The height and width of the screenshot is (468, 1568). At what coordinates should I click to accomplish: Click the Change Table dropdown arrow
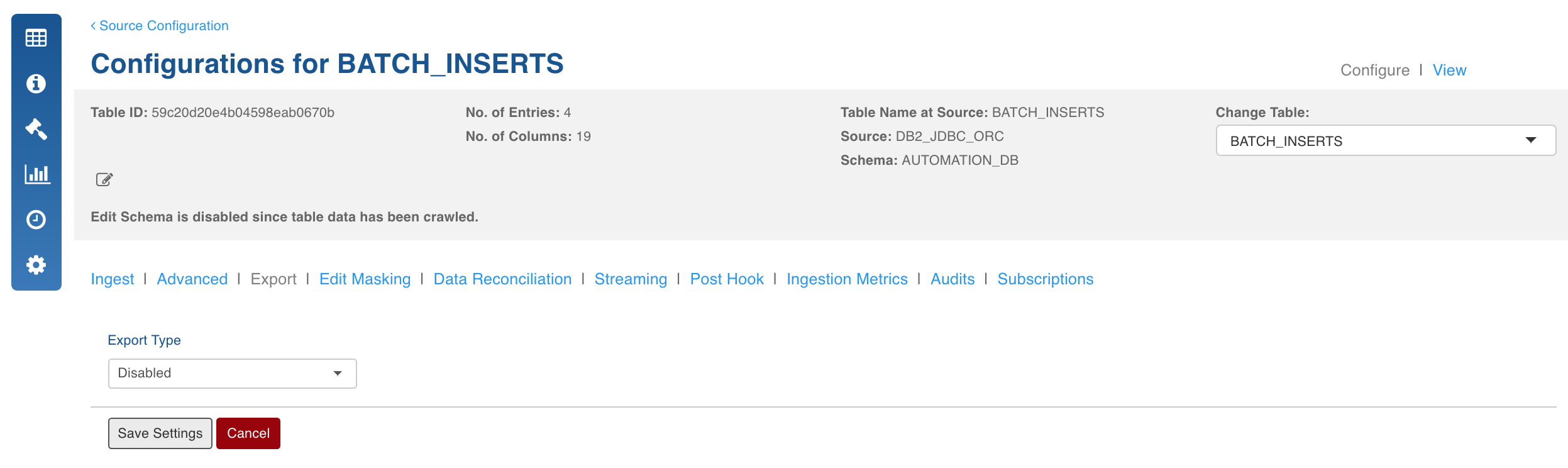1530,140
